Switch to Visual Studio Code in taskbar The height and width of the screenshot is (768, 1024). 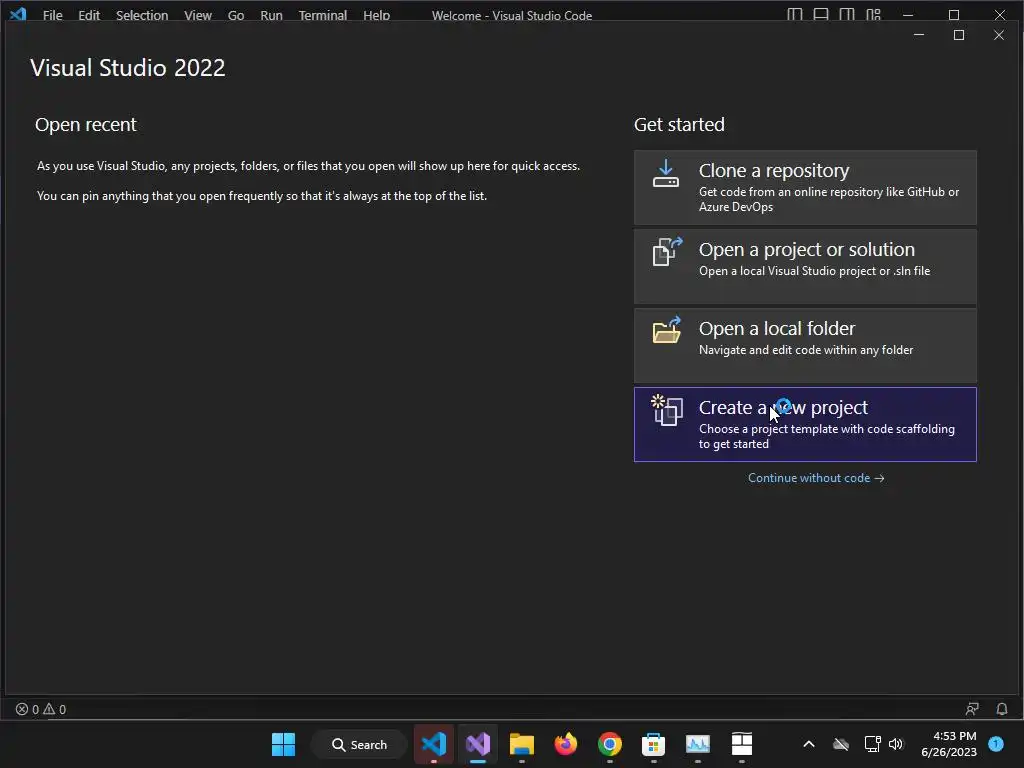click(434, 744)
